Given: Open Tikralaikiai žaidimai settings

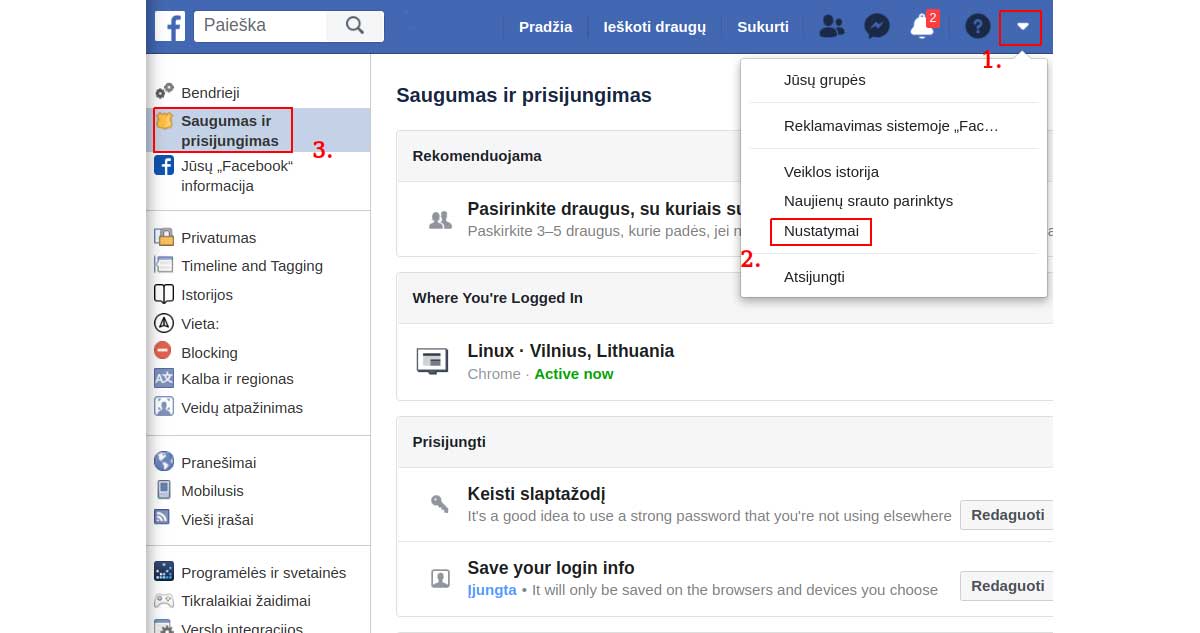Looking at the screenshot, I should (246, 601).
